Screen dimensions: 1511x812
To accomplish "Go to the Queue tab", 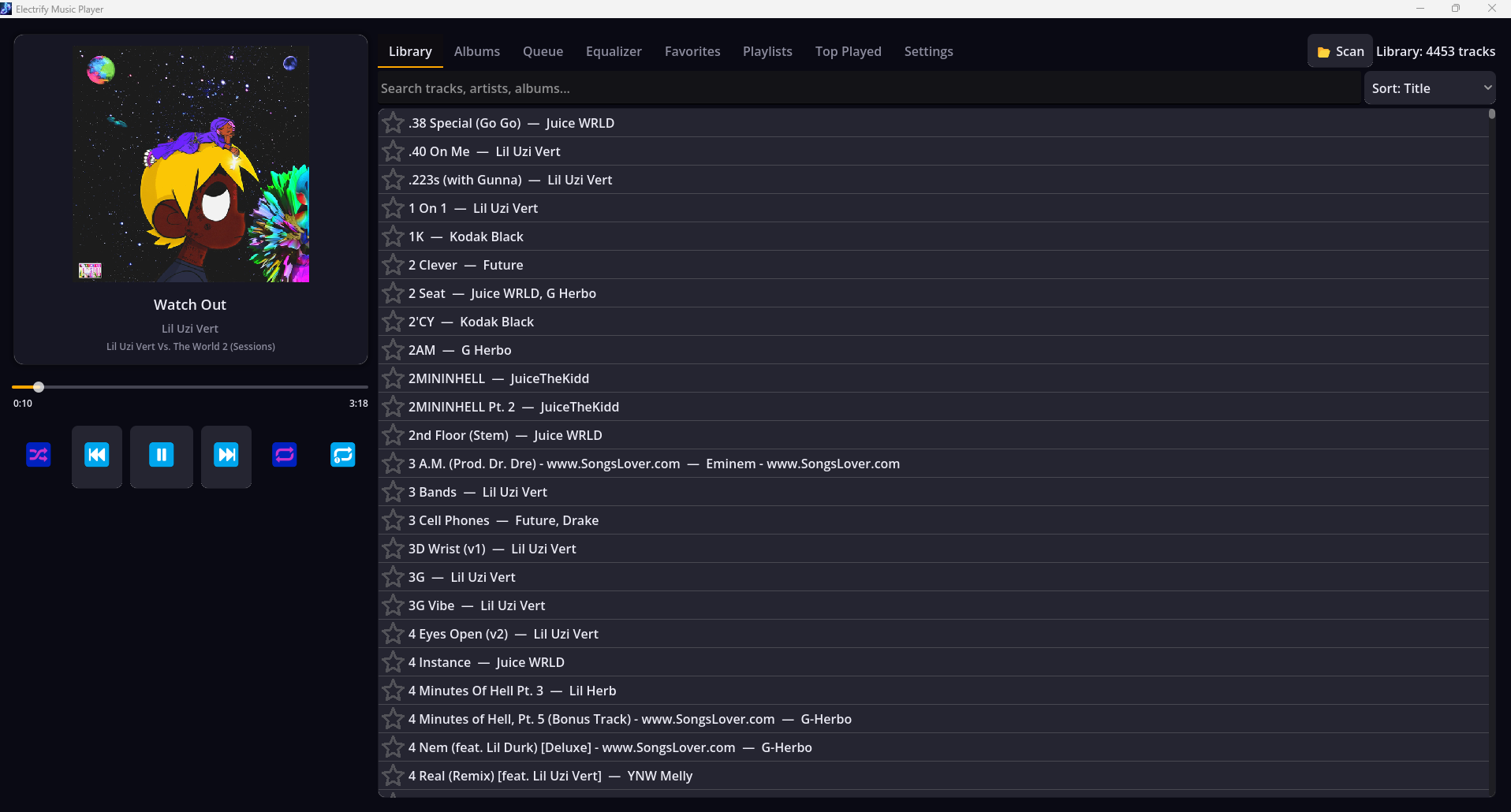I will click(x=543, y=51).
